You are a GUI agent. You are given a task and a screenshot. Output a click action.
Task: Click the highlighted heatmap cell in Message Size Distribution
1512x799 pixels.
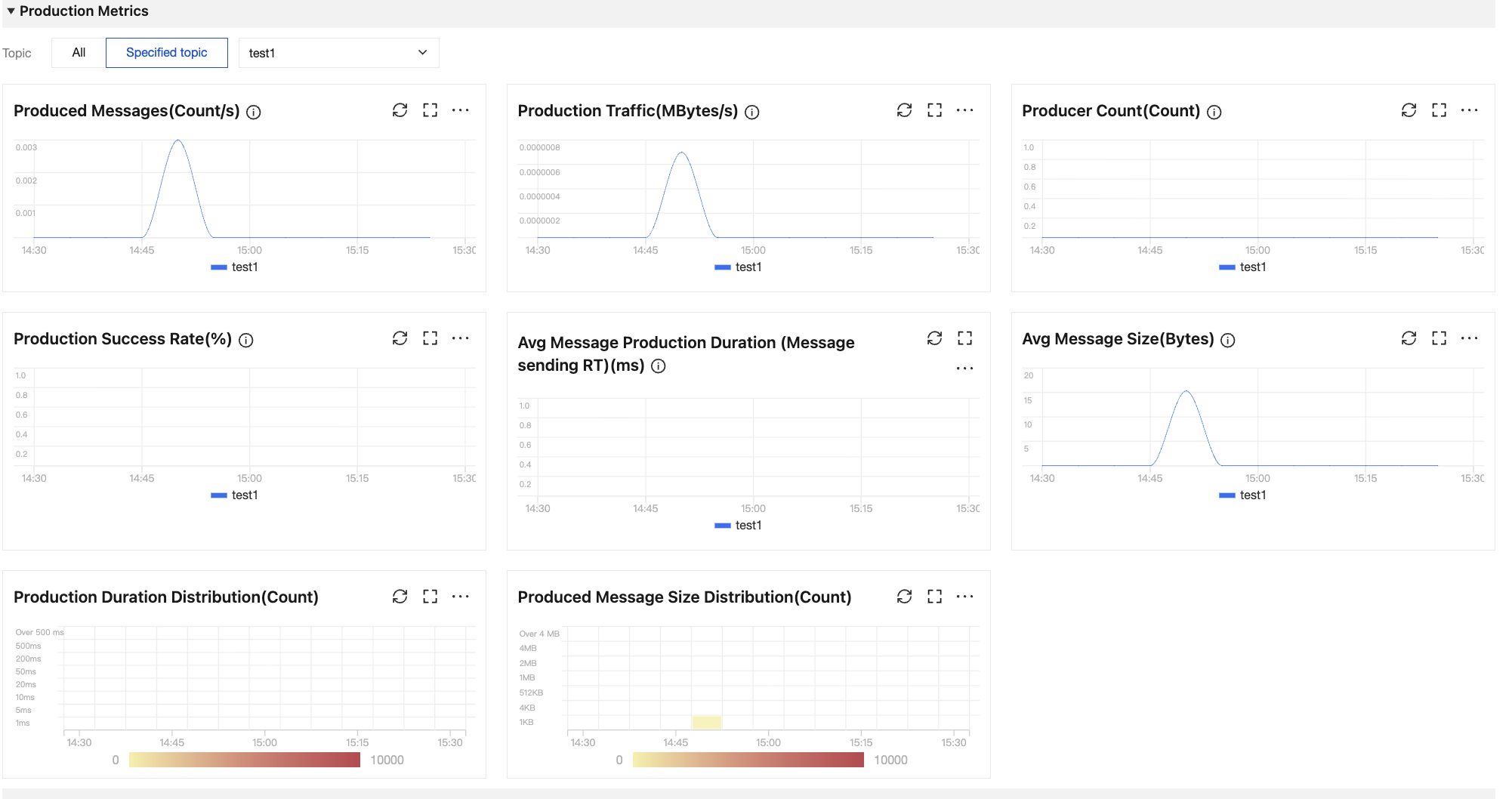click(x=706, y=723)
